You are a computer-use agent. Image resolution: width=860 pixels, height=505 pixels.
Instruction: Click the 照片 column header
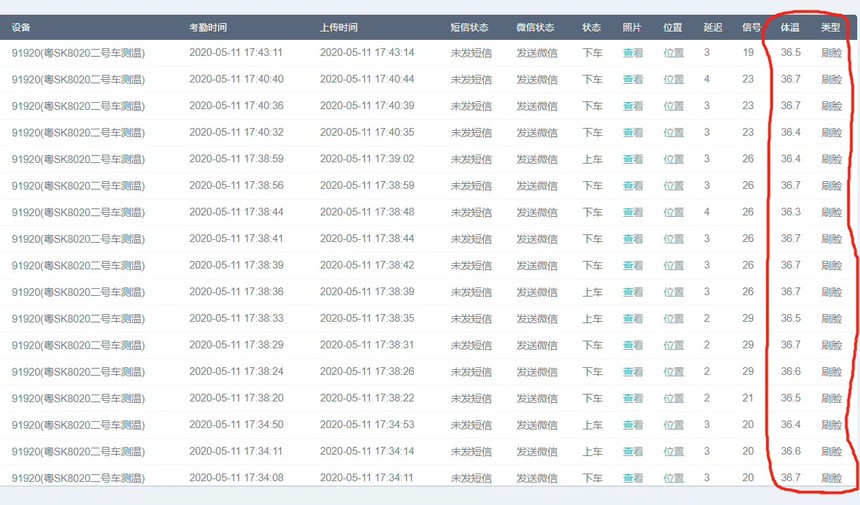pos(632,27)
